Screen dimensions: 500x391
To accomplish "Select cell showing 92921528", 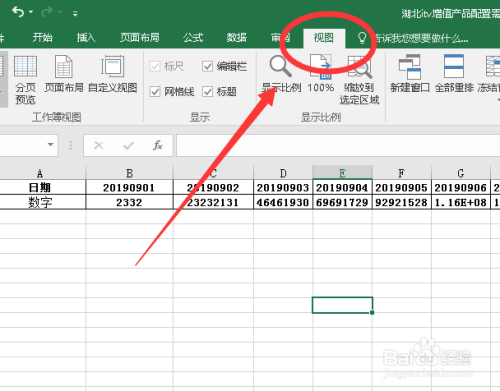I will pyautogui.click(x=402, y=202).
